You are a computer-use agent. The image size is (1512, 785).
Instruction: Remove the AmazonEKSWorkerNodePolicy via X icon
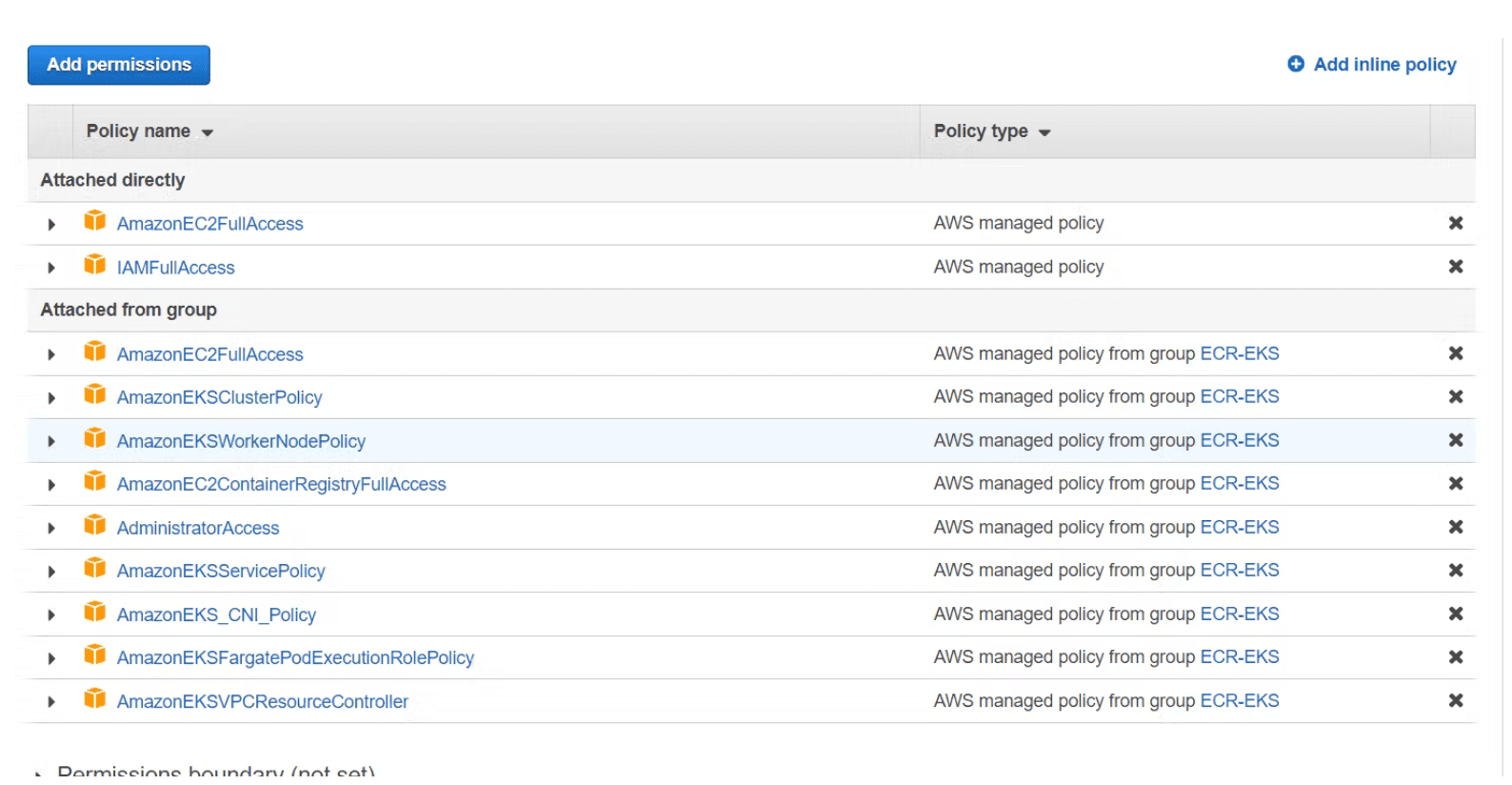(x=1456, y=440)
